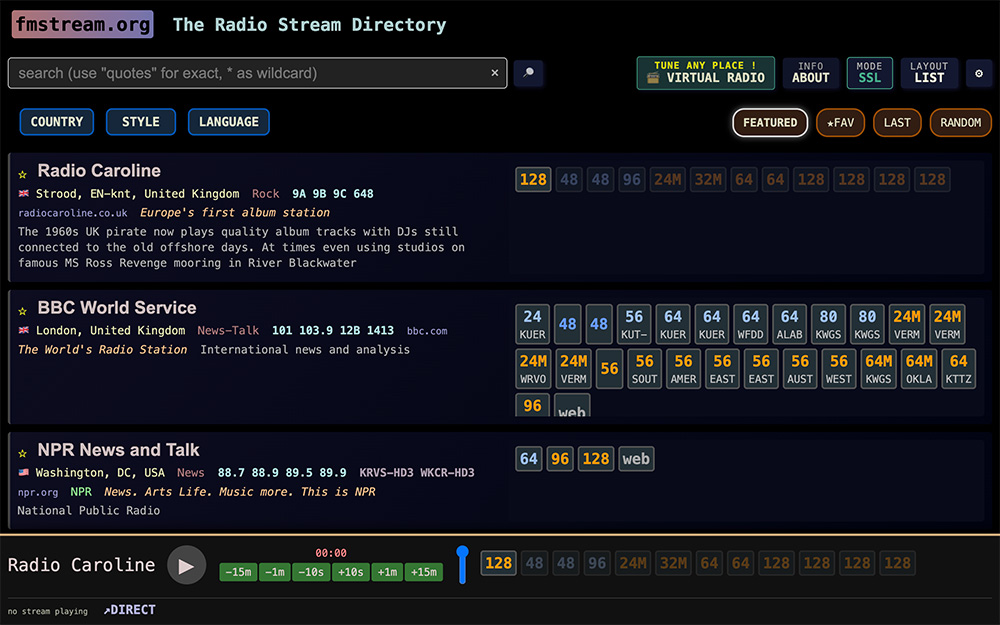1000x625 pixels.
Task: Change the LAYOUT LIST option
Action: pos(929,73)
